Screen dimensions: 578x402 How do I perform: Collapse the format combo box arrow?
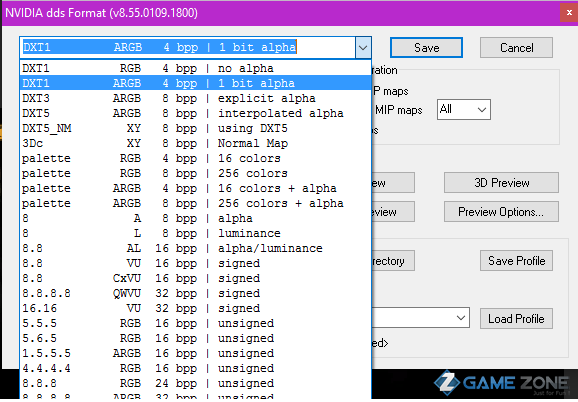click(x=363, y=48)
